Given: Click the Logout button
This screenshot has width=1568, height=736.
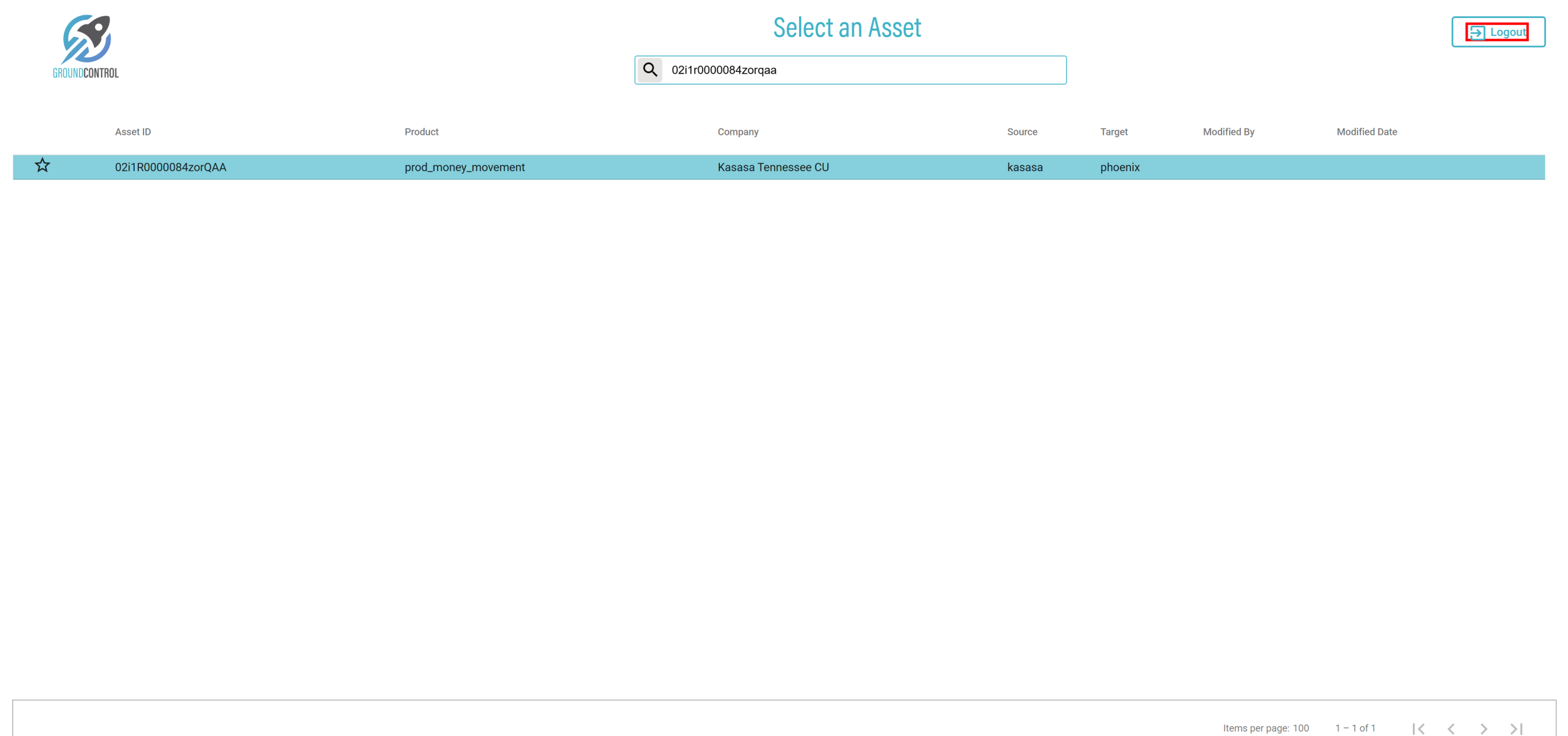Looking at the screenshot, I should (x=1497, y=32).
